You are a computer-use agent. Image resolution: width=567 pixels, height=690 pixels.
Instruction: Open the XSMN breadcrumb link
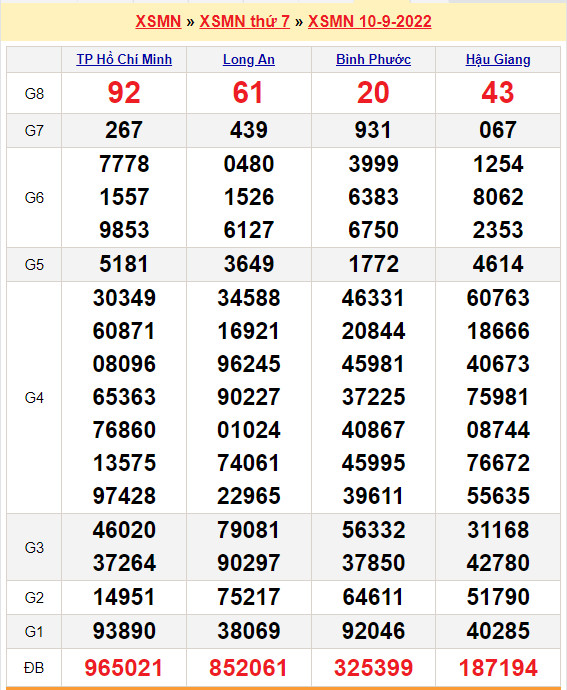pos(158,21)
